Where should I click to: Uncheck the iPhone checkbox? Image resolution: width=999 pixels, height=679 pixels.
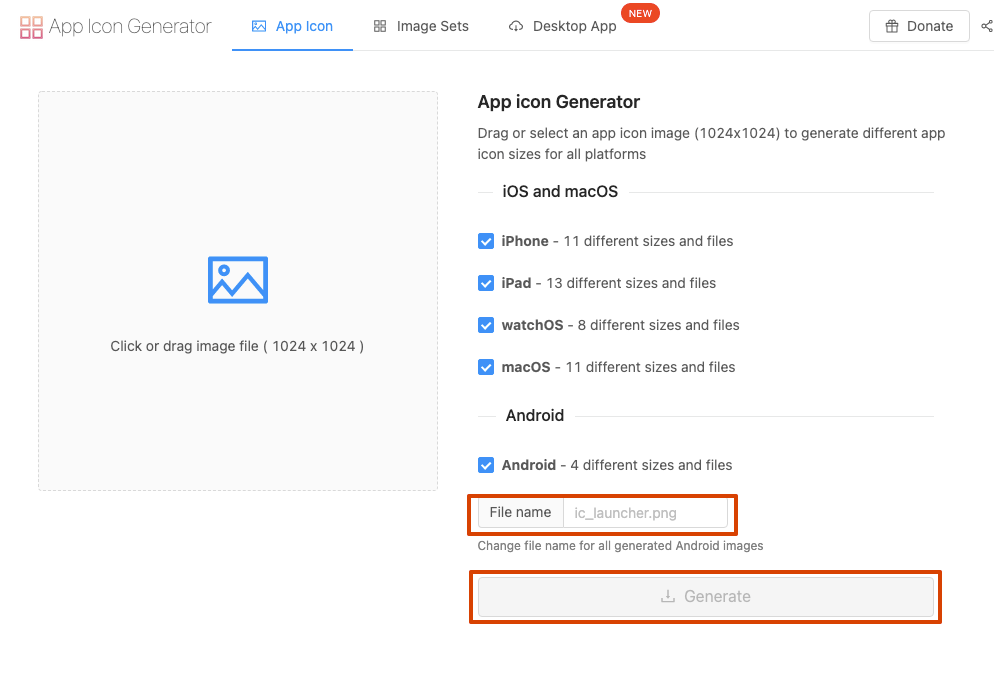tap(485, 241)
